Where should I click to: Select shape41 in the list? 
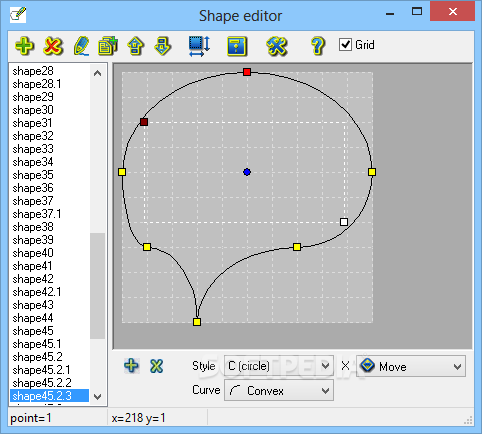pos(32,266)
